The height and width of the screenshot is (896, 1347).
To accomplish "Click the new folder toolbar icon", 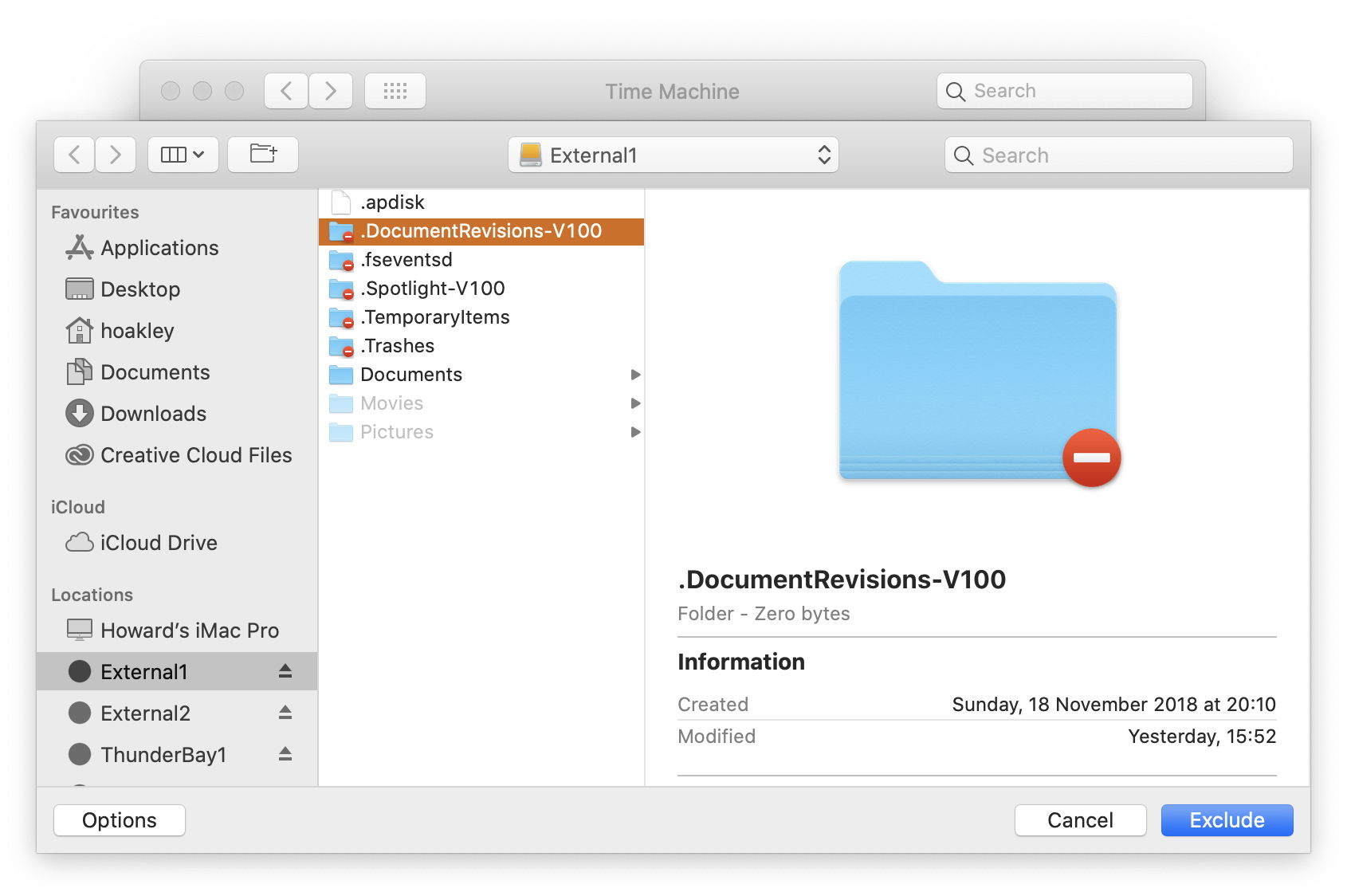I will (x=263, y=154).
